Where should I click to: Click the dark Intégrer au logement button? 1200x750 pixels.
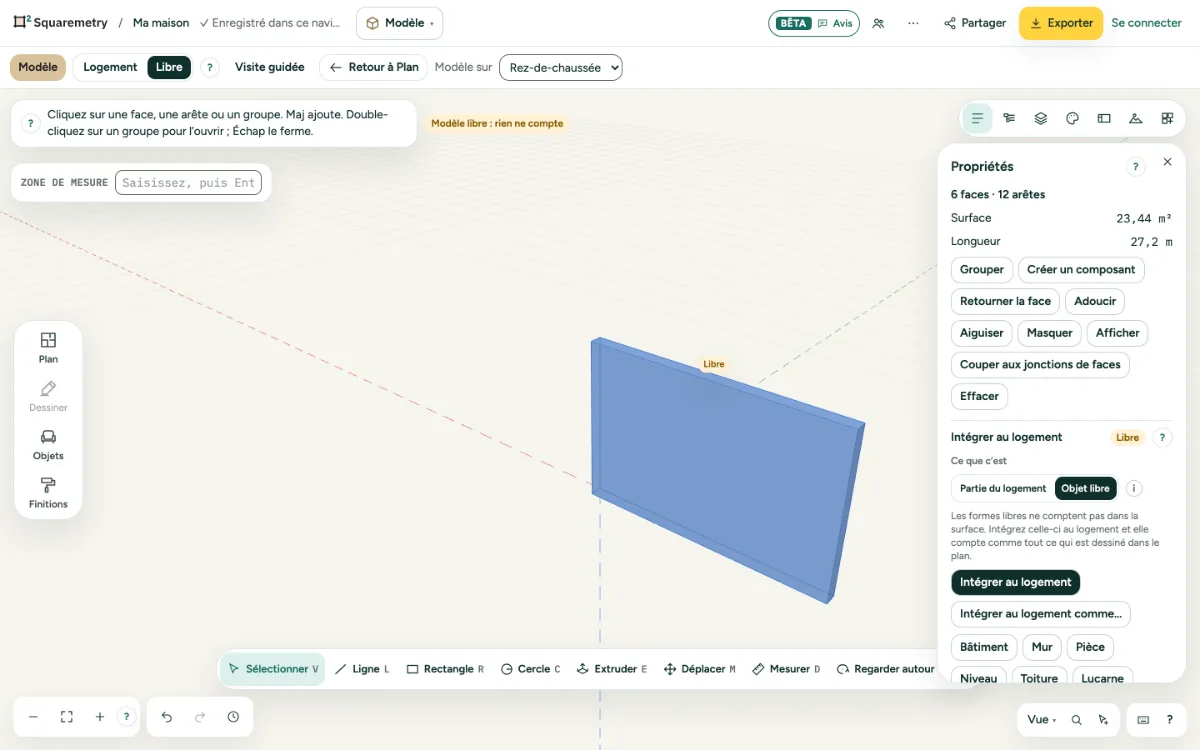[1016, 582]
